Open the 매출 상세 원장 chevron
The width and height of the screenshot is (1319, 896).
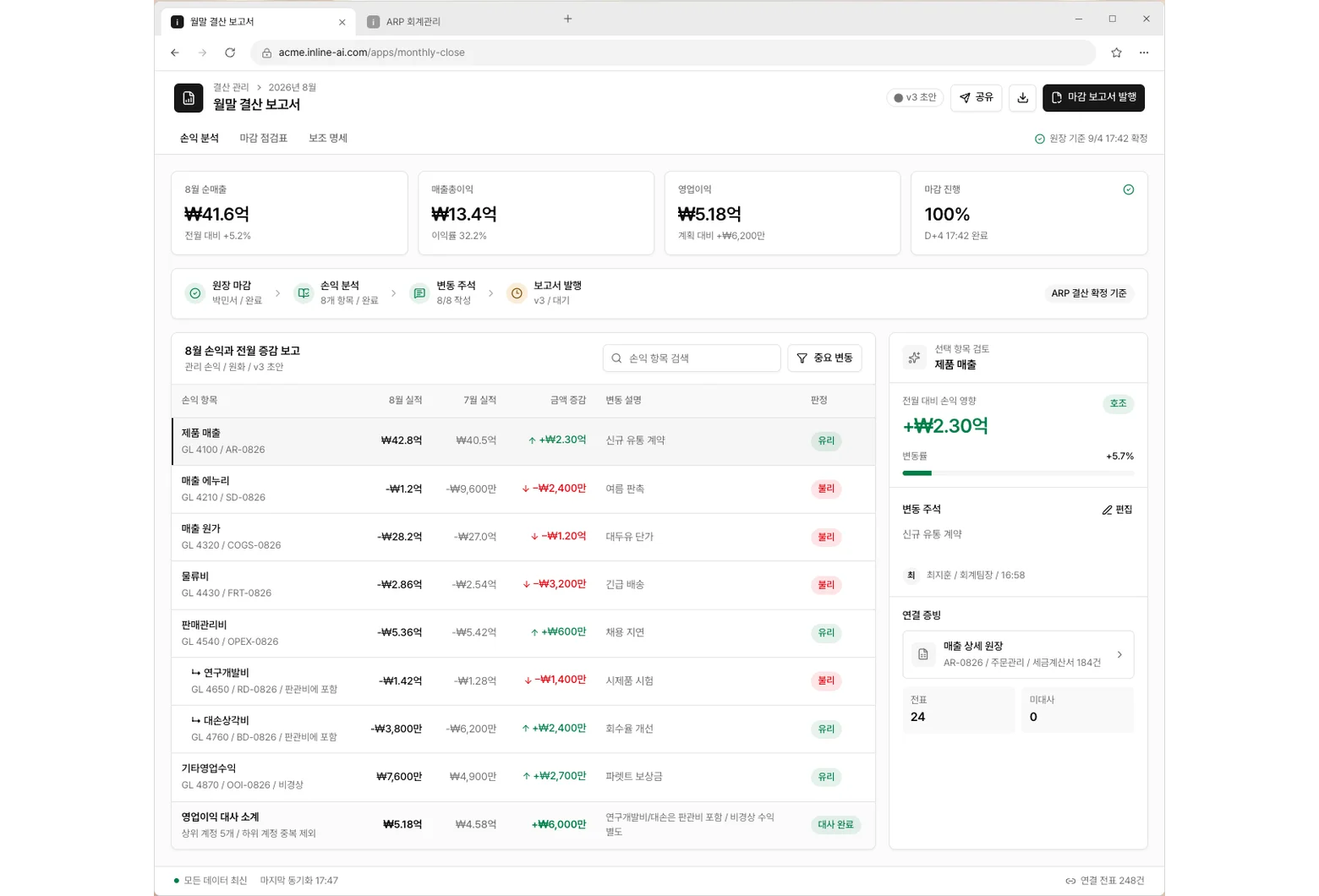(x=1119, y=654)
